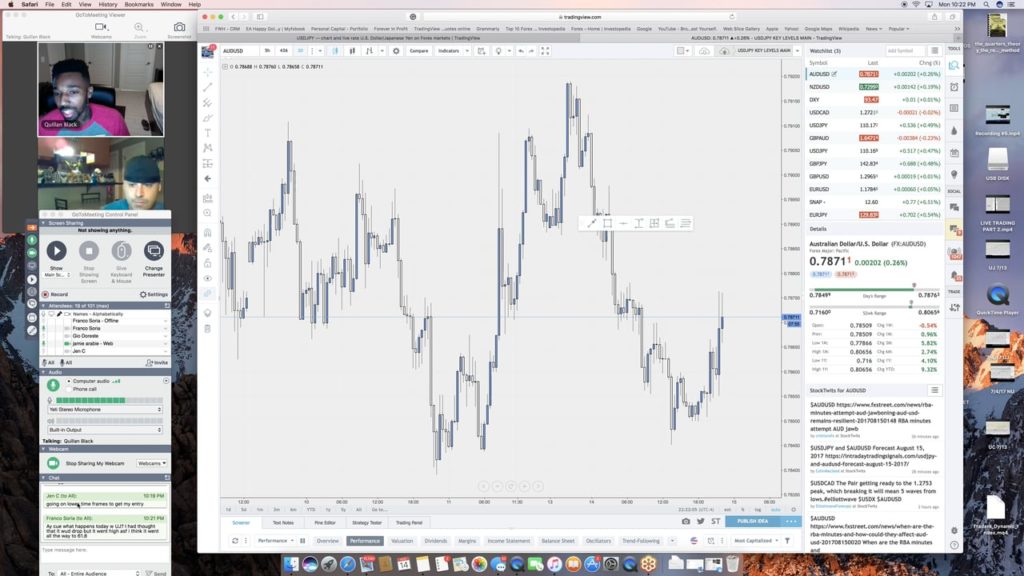Switch to the Text Notes tab
The height and width of the screenshot is (576, 1024).
click(x=283, y=522)
